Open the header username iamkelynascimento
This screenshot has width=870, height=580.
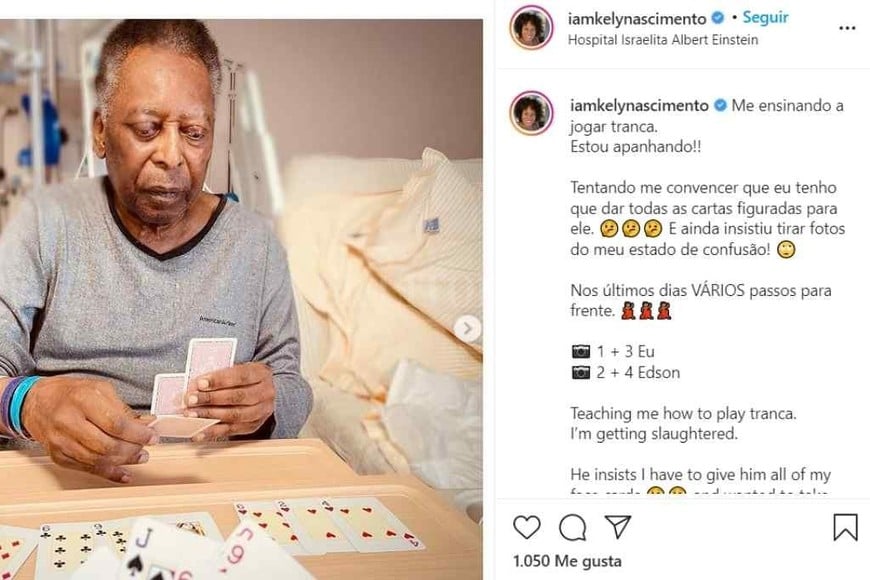pos(636,18)
